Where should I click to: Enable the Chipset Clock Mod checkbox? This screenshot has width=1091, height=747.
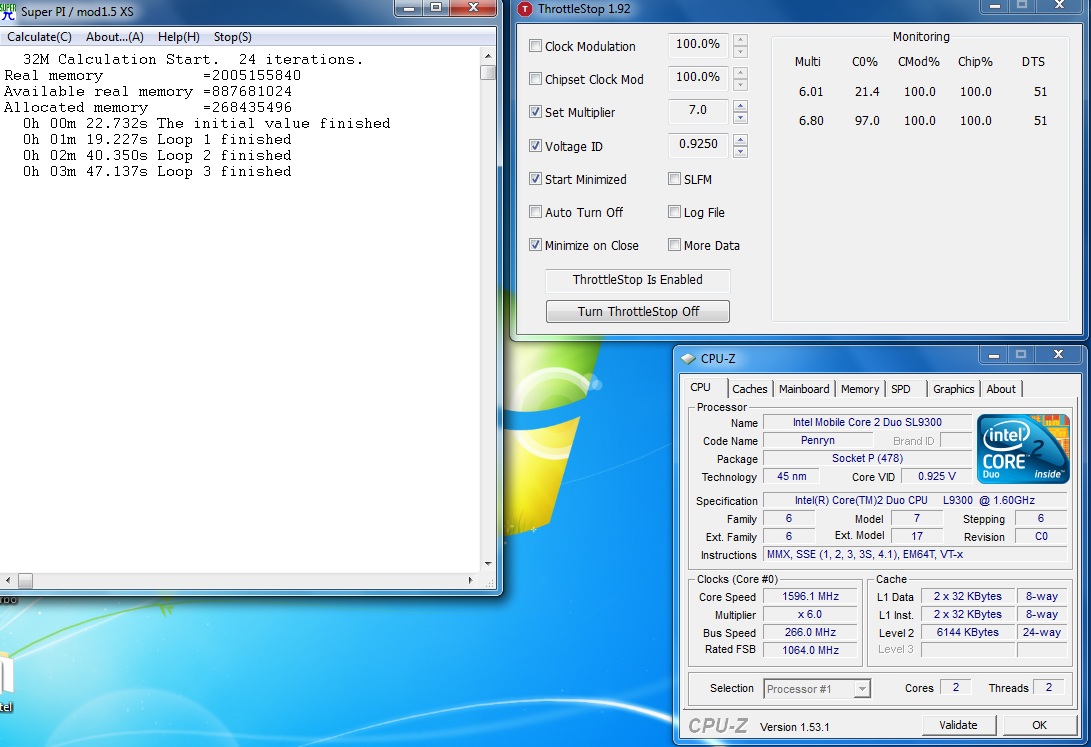click(535, 79)
